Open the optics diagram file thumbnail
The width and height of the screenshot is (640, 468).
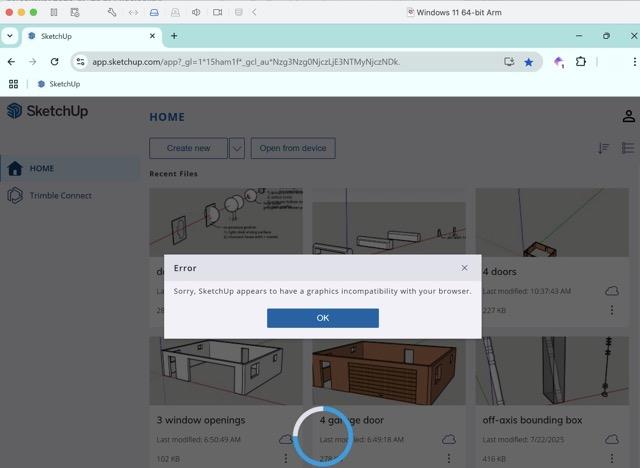[226, 222]
